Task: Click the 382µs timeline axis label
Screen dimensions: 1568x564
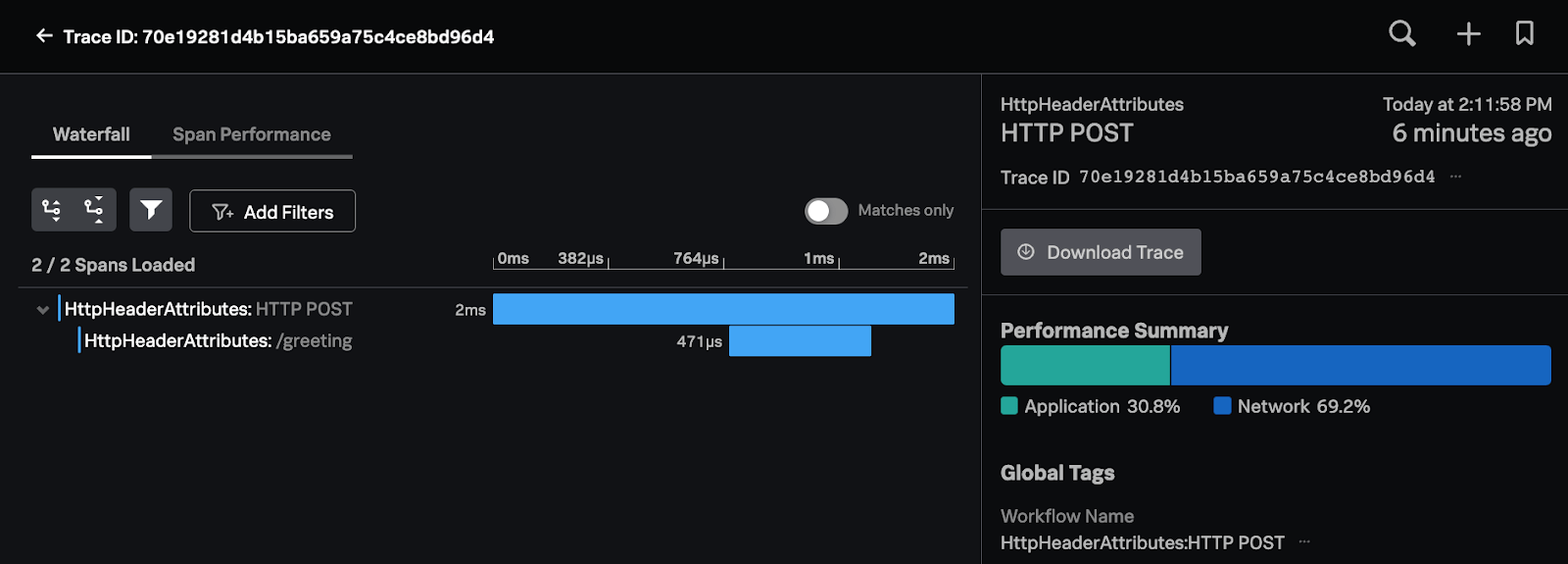Action: (580, 258)
